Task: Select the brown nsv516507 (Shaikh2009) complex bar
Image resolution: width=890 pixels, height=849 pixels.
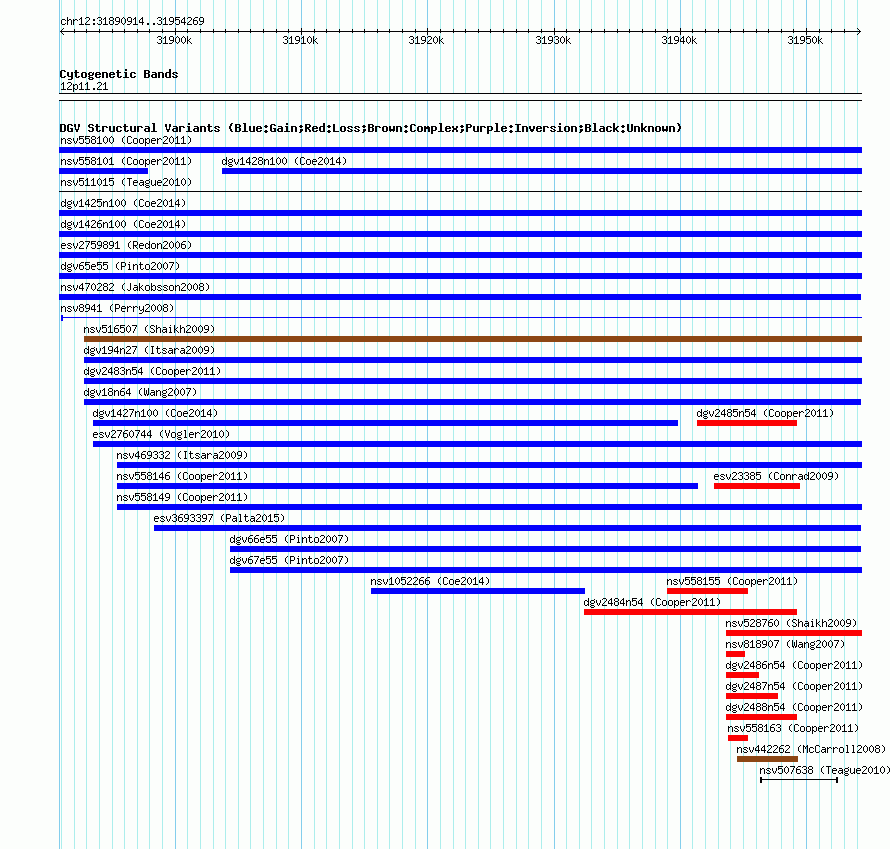Action: (x=473, y=339)
